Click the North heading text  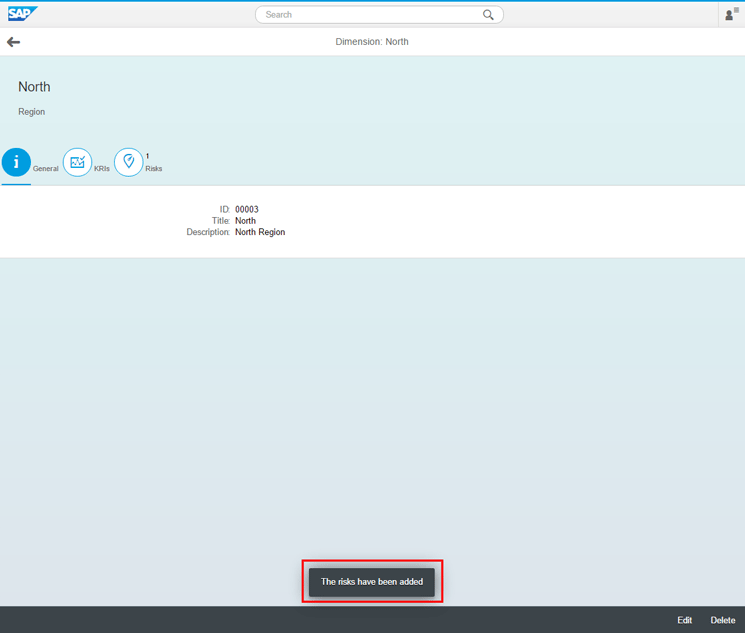click(x=34, y=87)
